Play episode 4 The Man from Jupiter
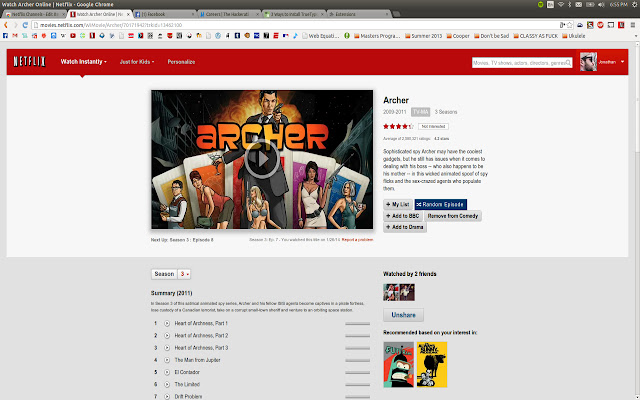 (167, 360)
